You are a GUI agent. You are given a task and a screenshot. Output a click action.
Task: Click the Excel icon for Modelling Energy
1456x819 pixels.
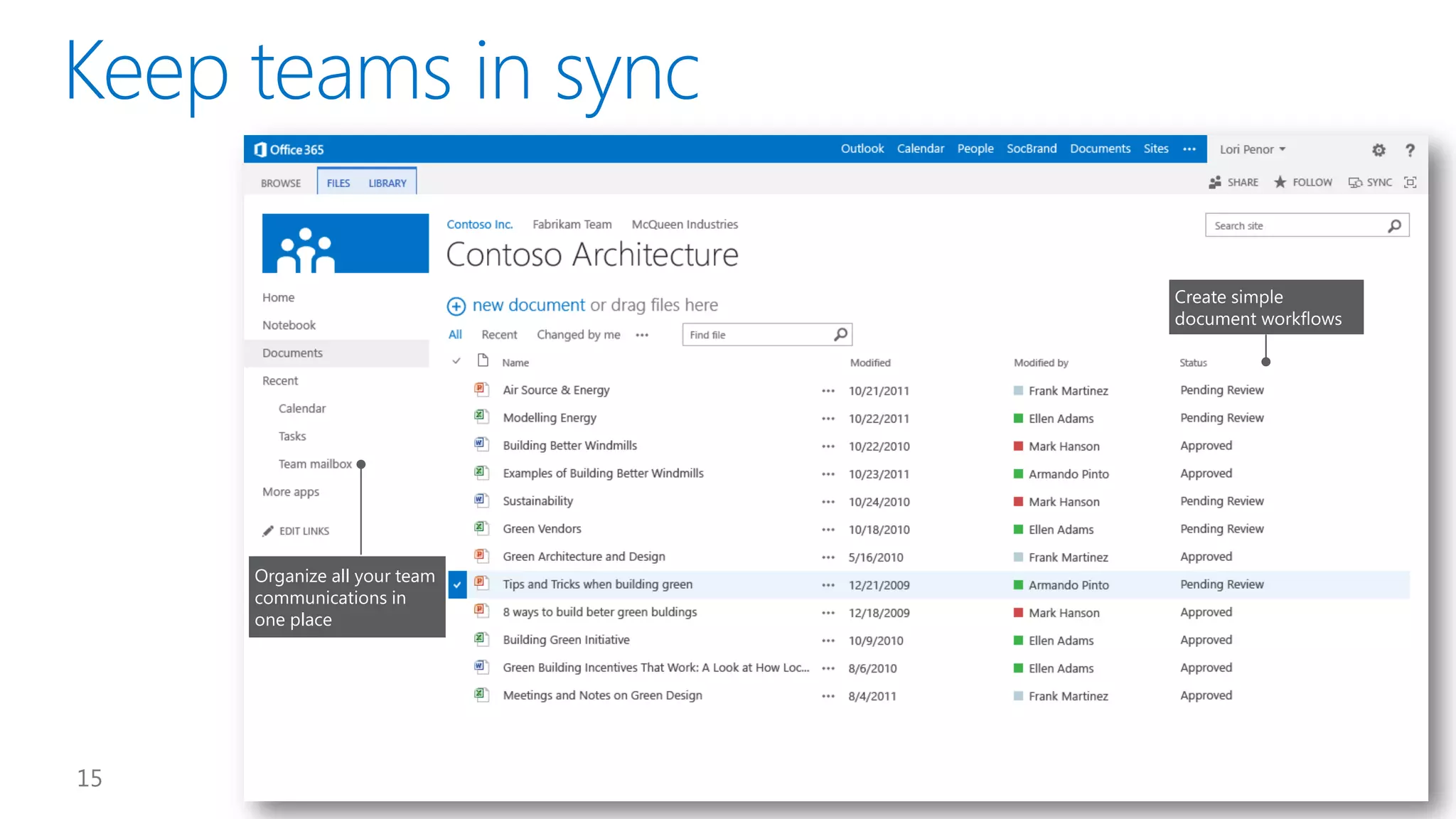(482, 417)
